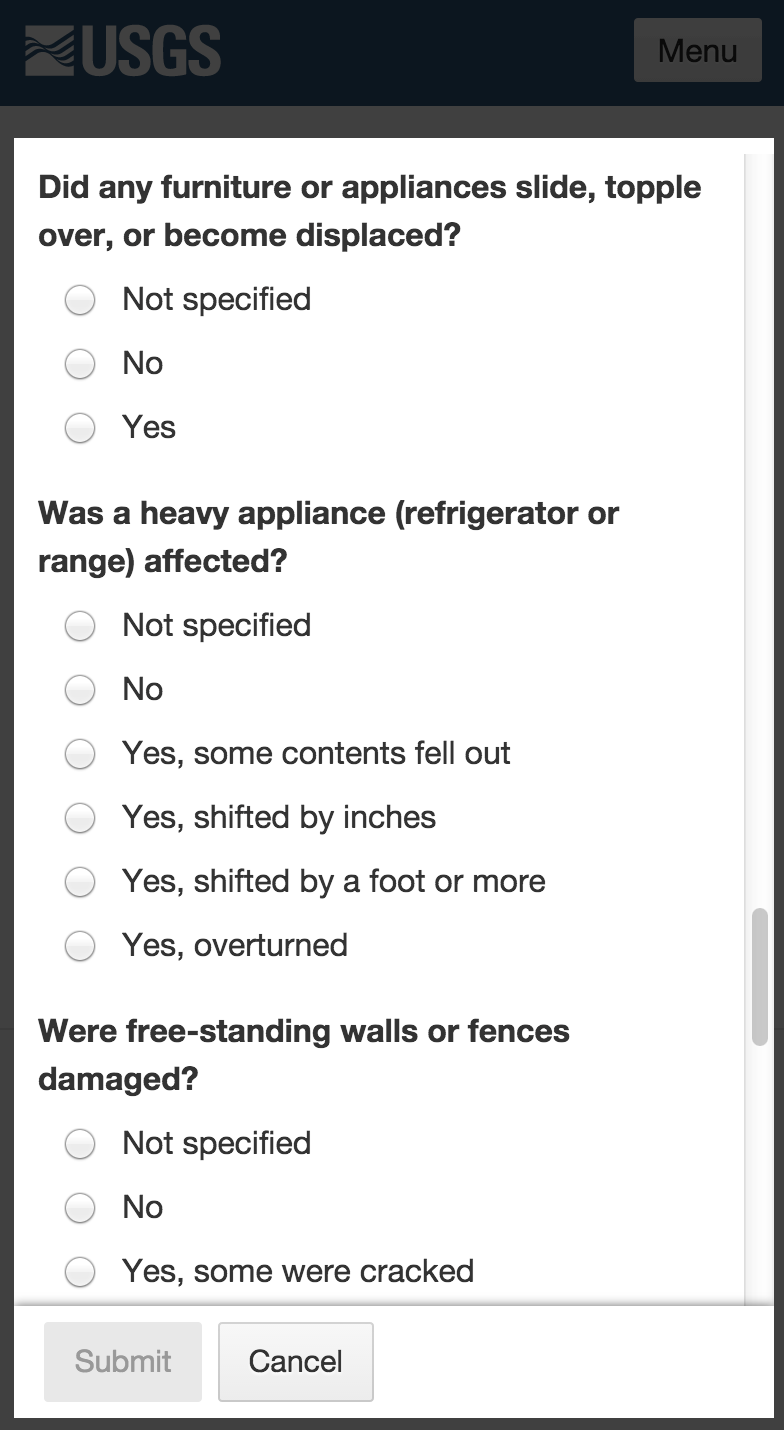Select 'Not specified' for furniture displacement
This screenshot has width=784, height=1430.
pos(80,300)
